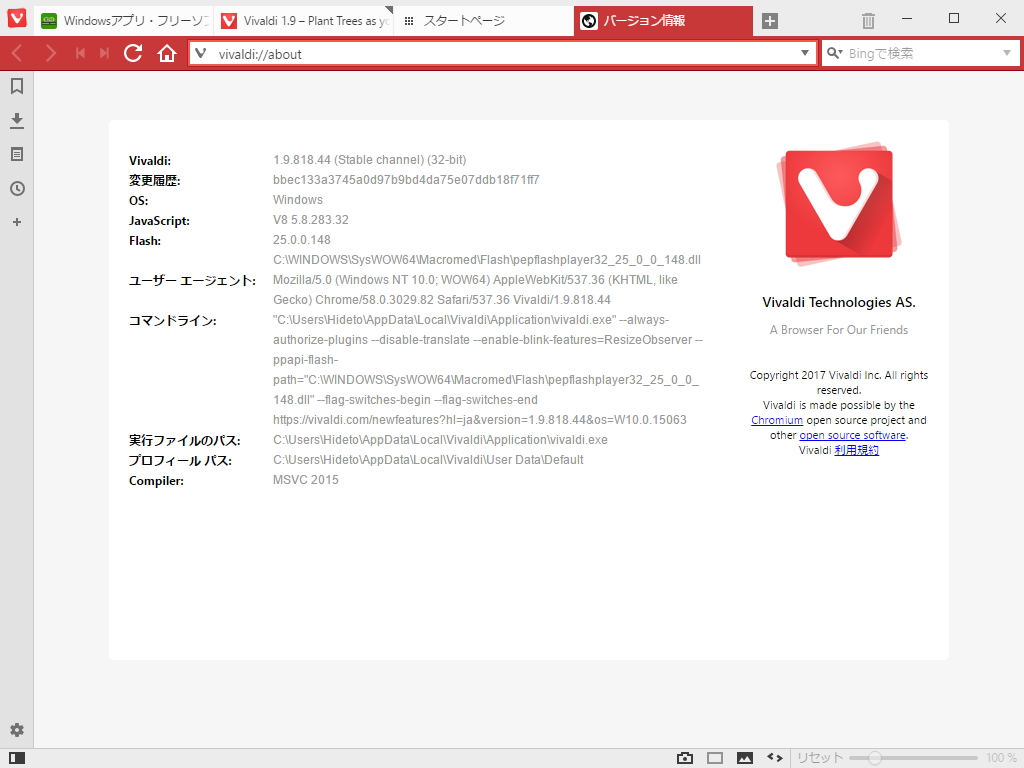This screenshot has width=1024, height=768.
Task: Add a new web panel with the plus
Action: pos(16,222)
